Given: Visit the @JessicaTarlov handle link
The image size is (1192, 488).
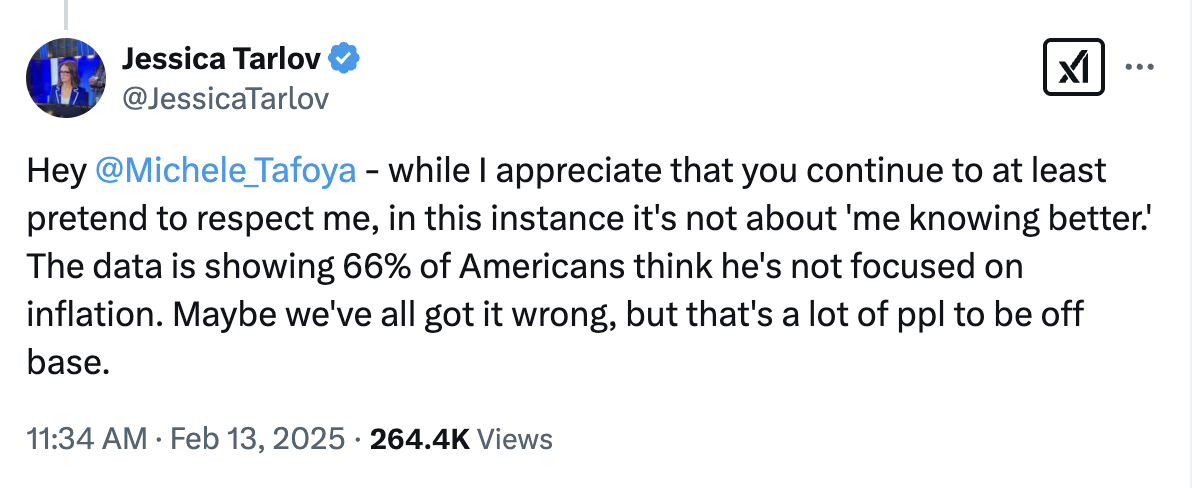Looking at the screenshot, I should 224,98.
